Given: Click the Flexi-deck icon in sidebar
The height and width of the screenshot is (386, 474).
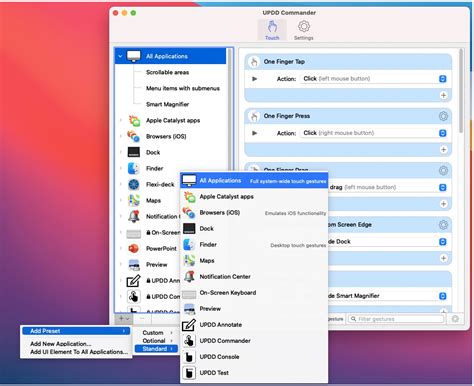Looking at the screenshot, I should [x=134, y=184].
